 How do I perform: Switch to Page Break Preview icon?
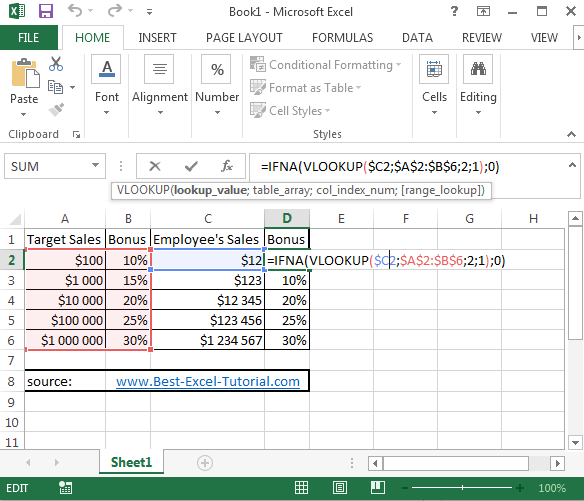click(x=378, y=488)
